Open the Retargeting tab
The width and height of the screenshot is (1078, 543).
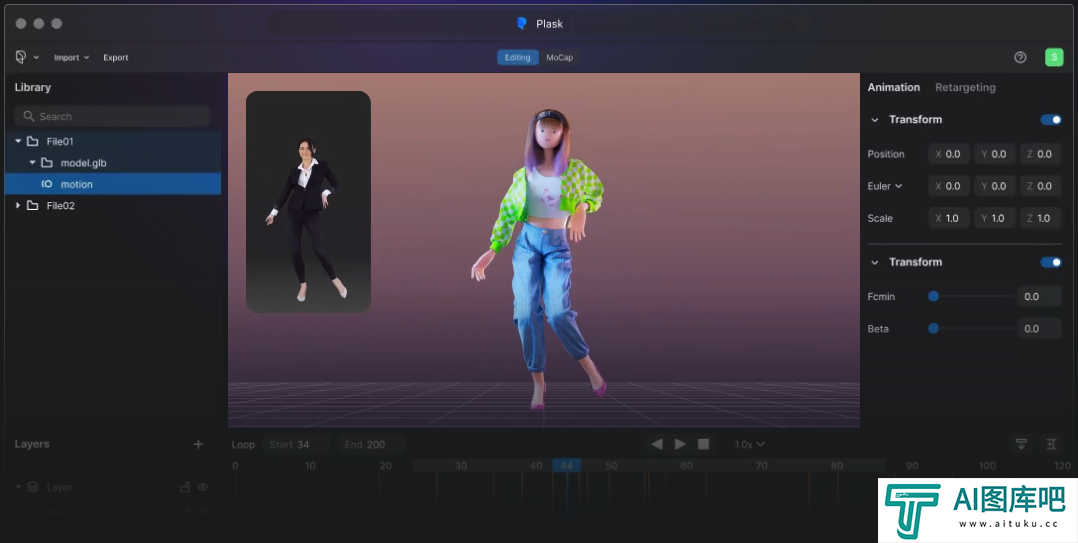coord(965,87)
